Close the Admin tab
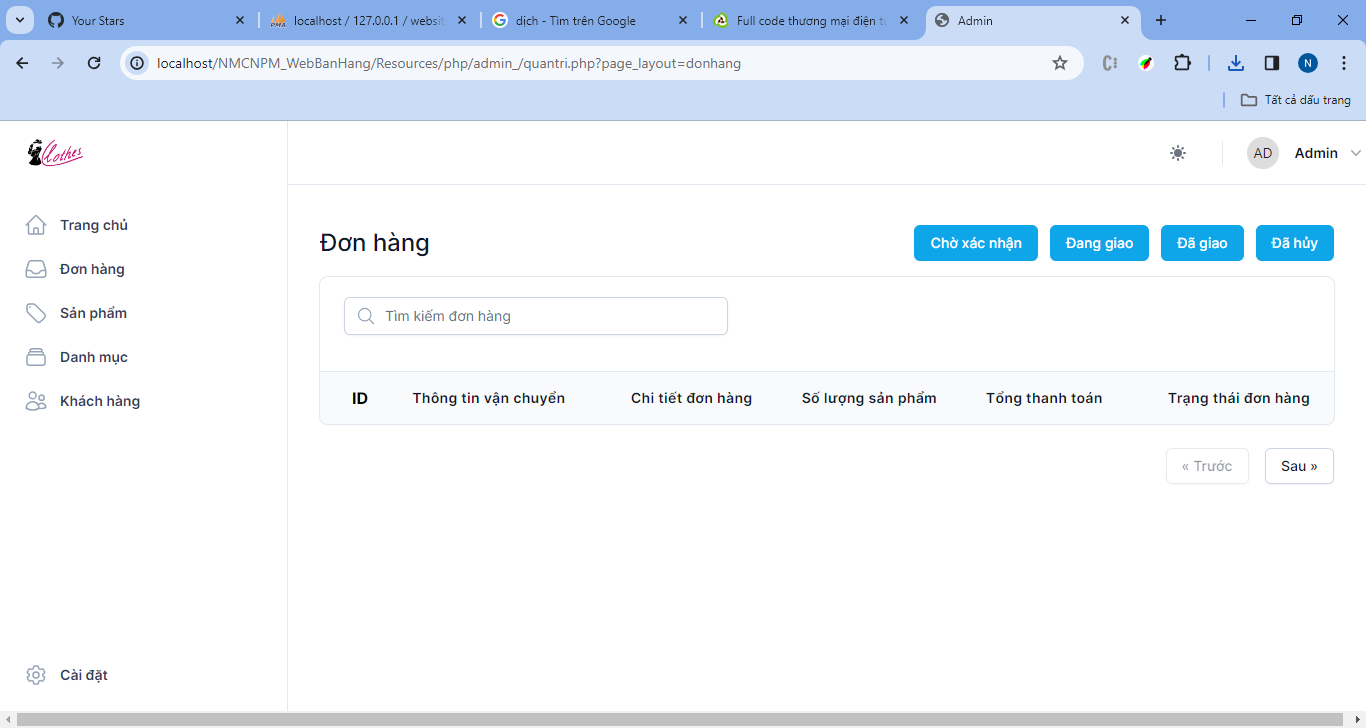 click(1125, 20)
